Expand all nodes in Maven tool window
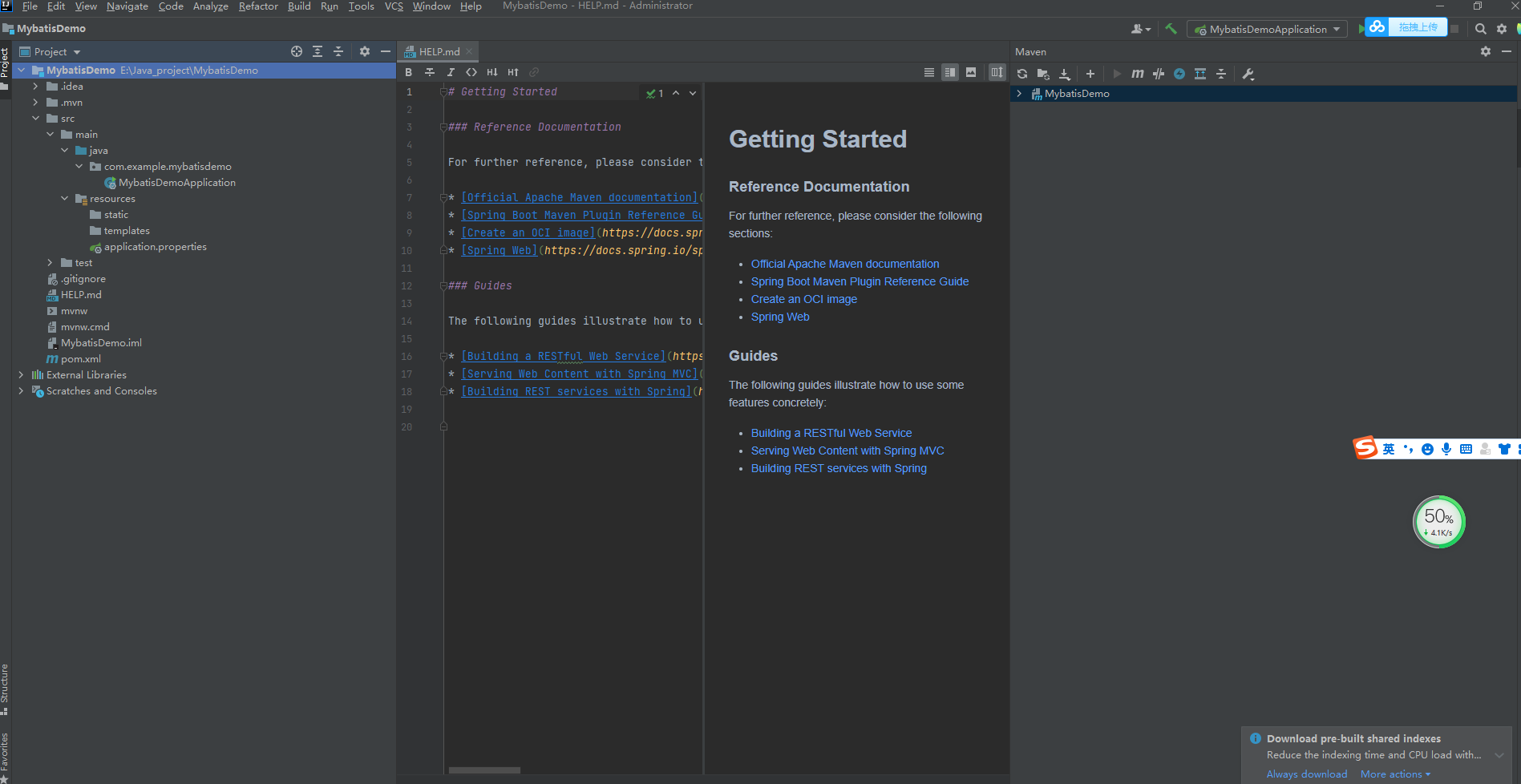This screenshot has width=1521, height=784. (x=1200, y=74)
